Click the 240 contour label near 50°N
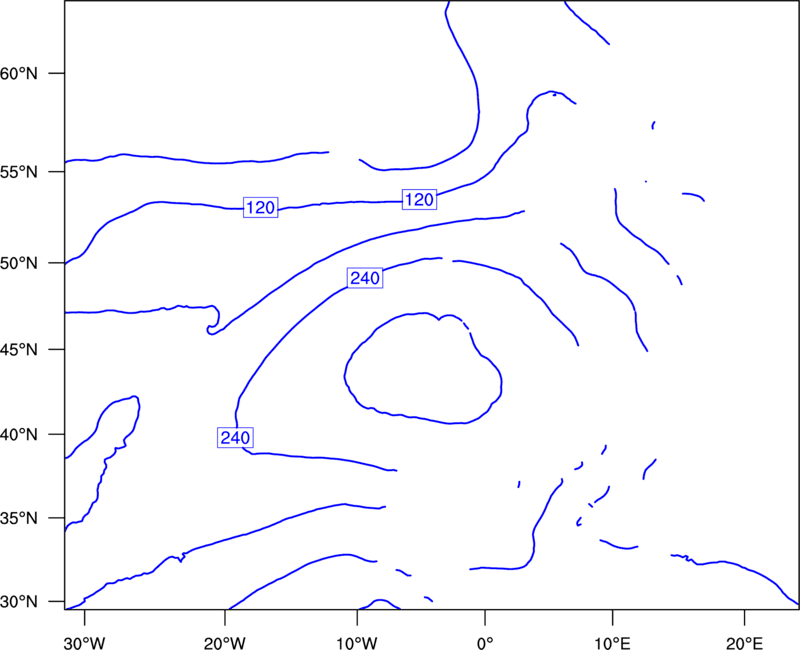 [365, 278]
